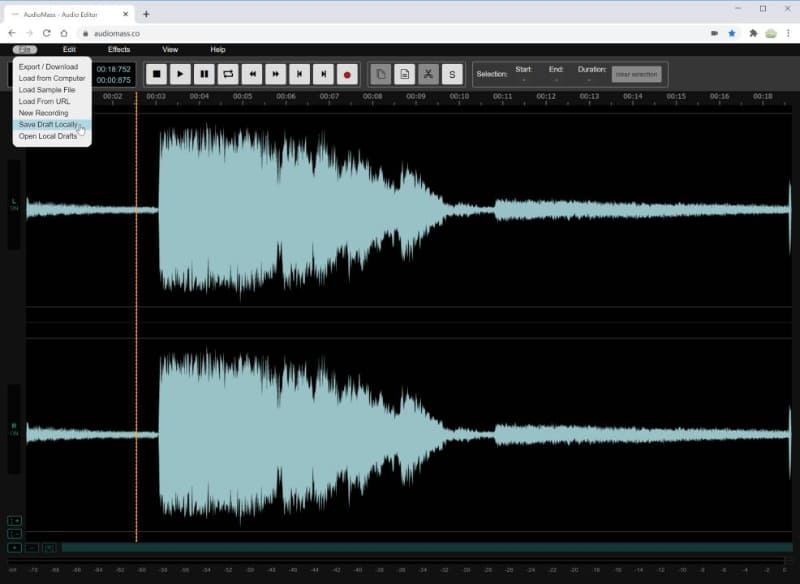The image size is (800, 584).
Task: Click Save Draft Locally menu entry
Action: [52, 124]
